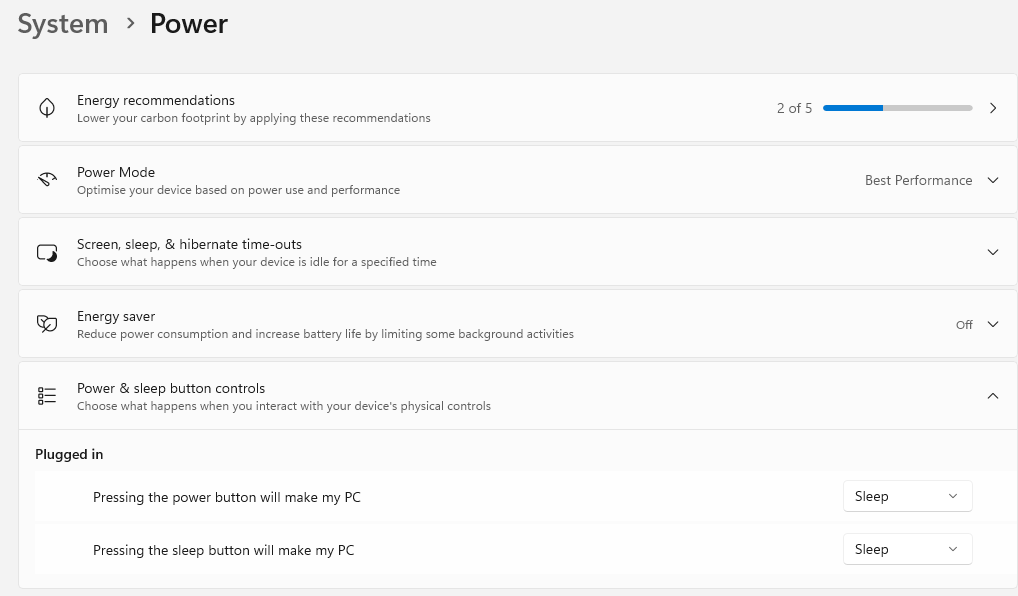Click the "Pressing the sleep button" row label
1018x596 pixels.
[223, 550]
